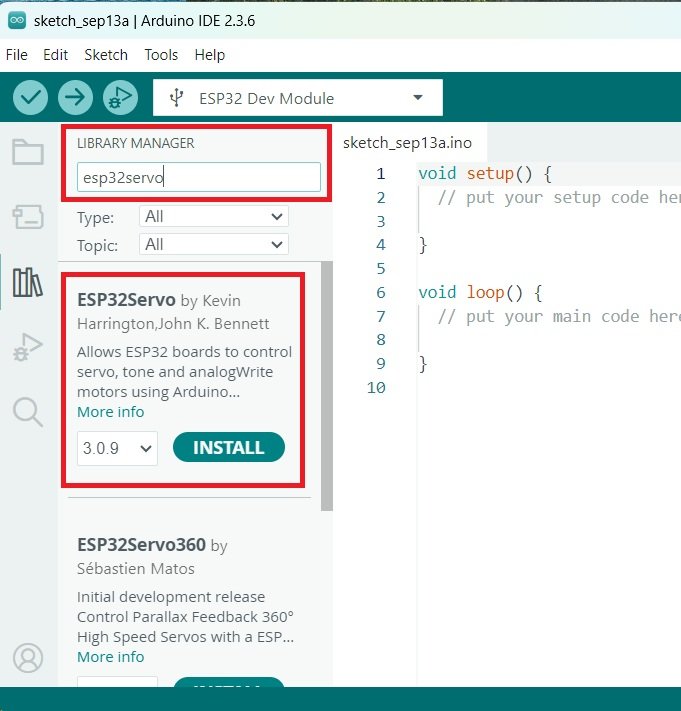Click the setup code comment on line 2
The height and width of the screenshot is (711, 681).
[x=559, y=198]
